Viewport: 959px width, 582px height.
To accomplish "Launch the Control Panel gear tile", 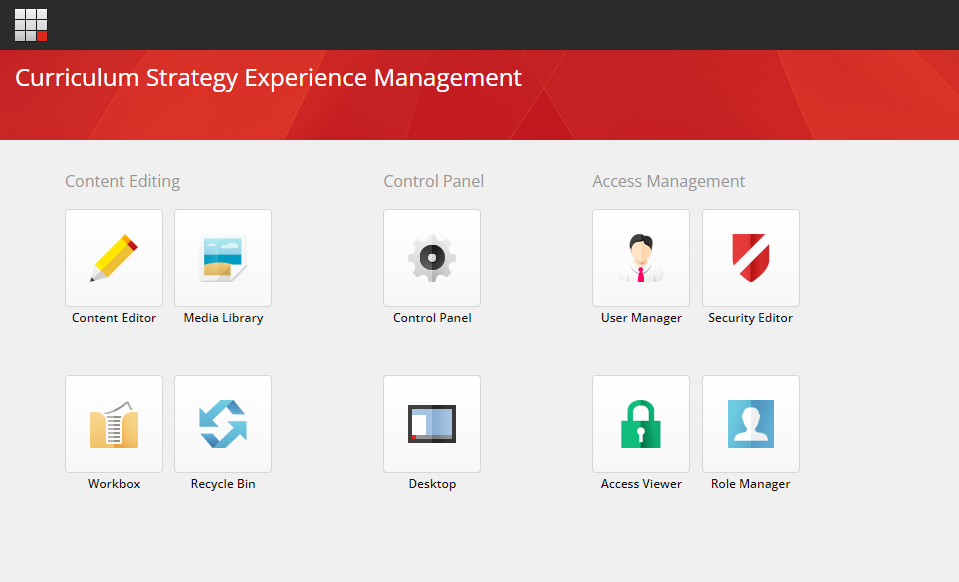I will coord(432,258).
